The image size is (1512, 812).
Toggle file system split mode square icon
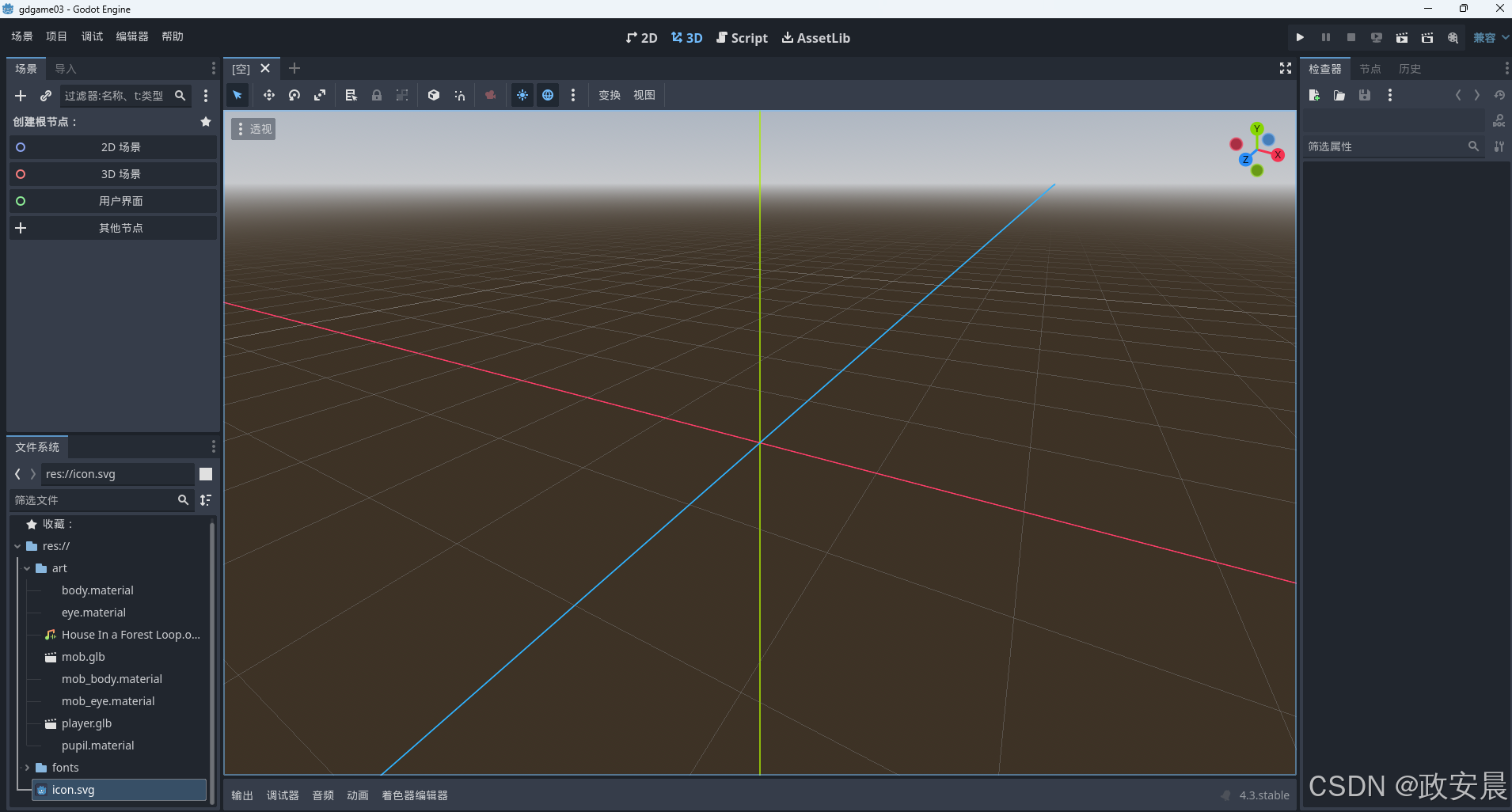[206, 474]
